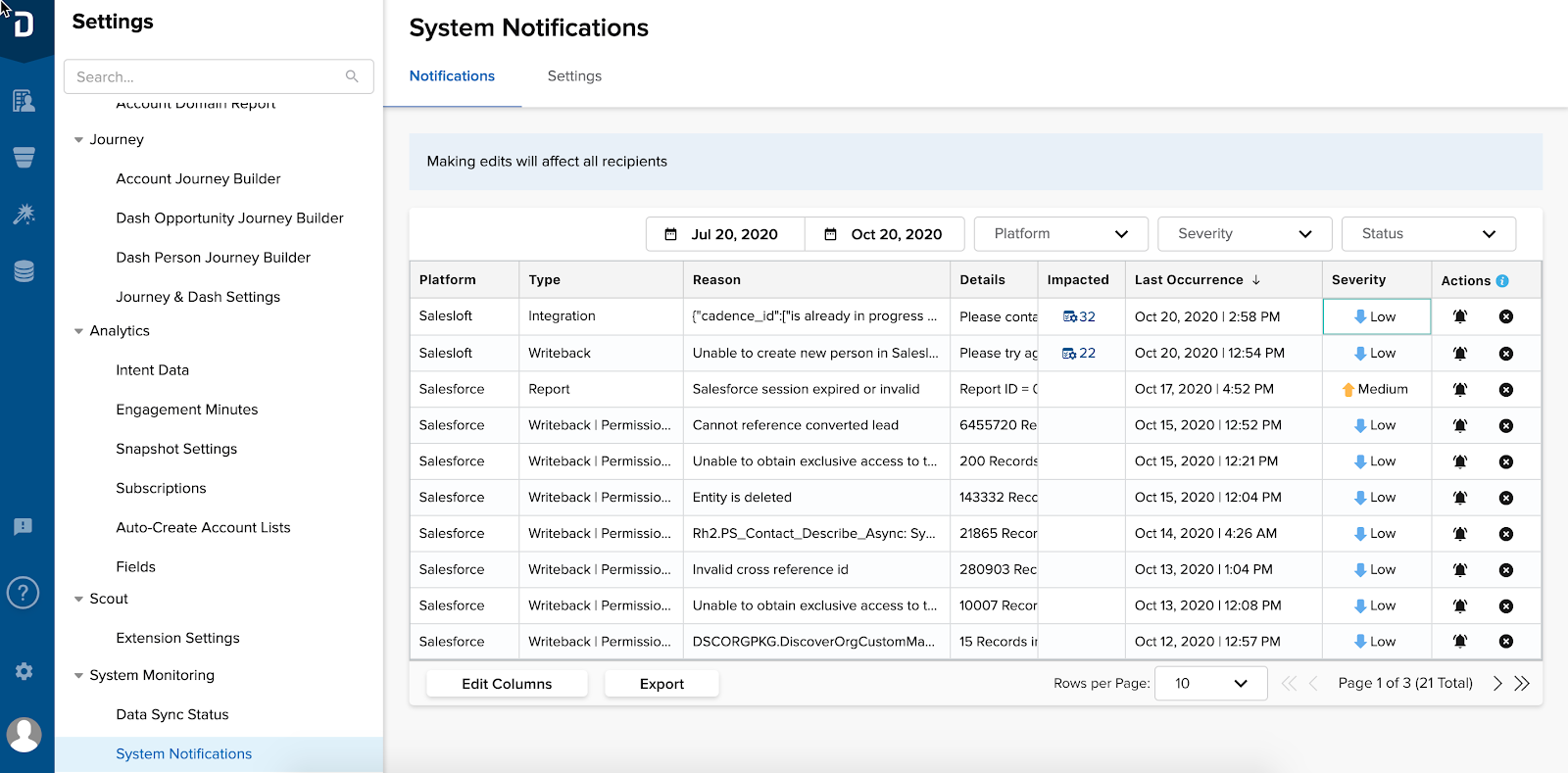The width and height of the screenshot is (1568, 773).
Task: Collapse the Analytics tree section
Action: click(x=78, y=331)
